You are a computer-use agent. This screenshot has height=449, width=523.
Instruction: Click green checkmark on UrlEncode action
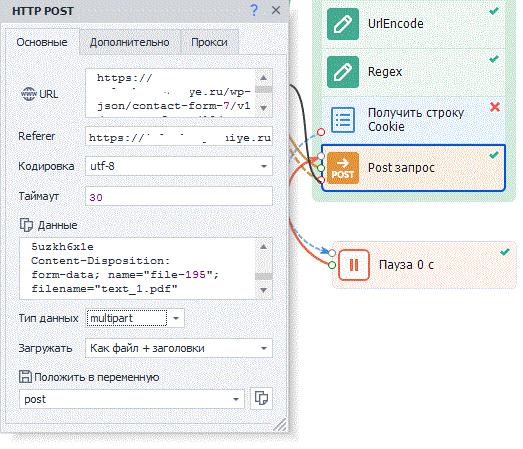[x=494, y=11]
